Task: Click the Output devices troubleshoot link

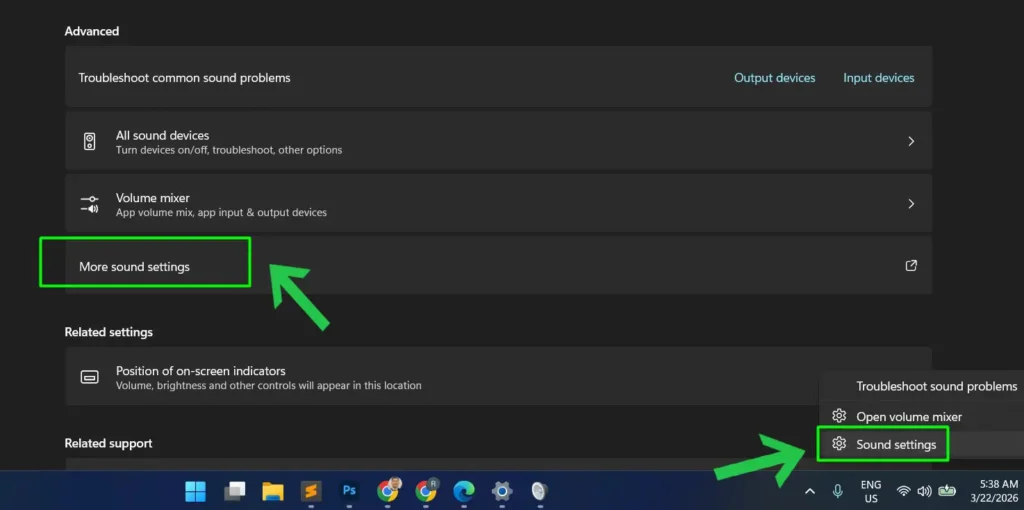Action: pyautogui.click(x=775, y=78)
